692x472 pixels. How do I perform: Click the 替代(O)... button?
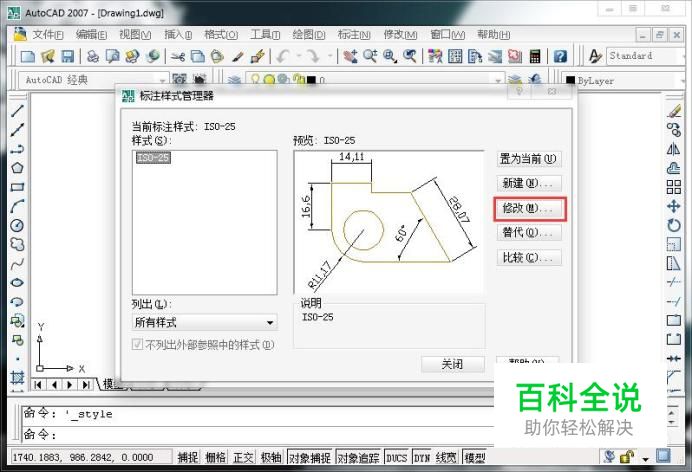point(529,232)
